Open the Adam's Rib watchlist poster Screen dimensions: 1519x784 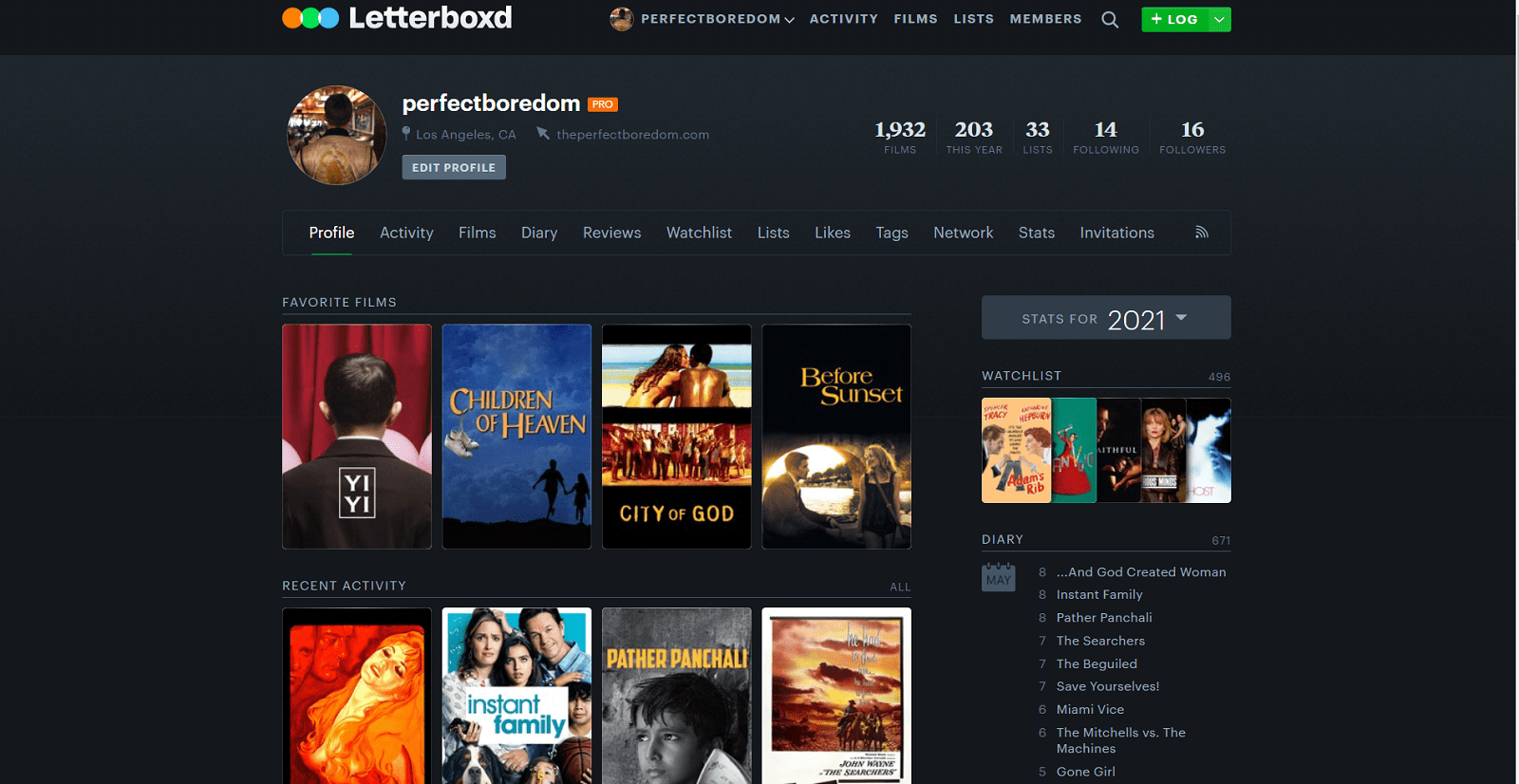1017,450
